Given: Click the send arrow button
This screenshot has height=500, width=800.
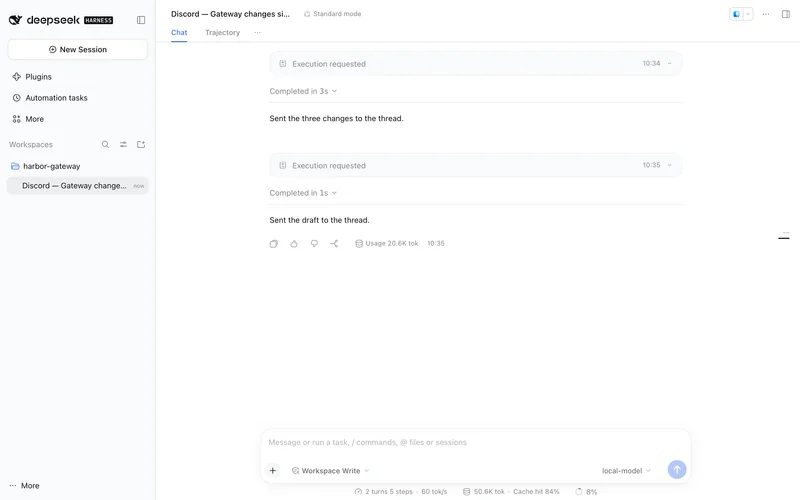Looking at the screenshot, I should coord(677,469).
